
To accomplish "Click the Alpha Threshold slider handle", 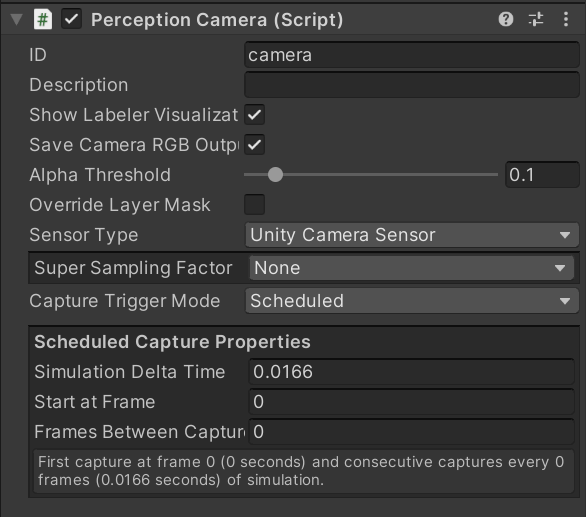I will point(275,175).
